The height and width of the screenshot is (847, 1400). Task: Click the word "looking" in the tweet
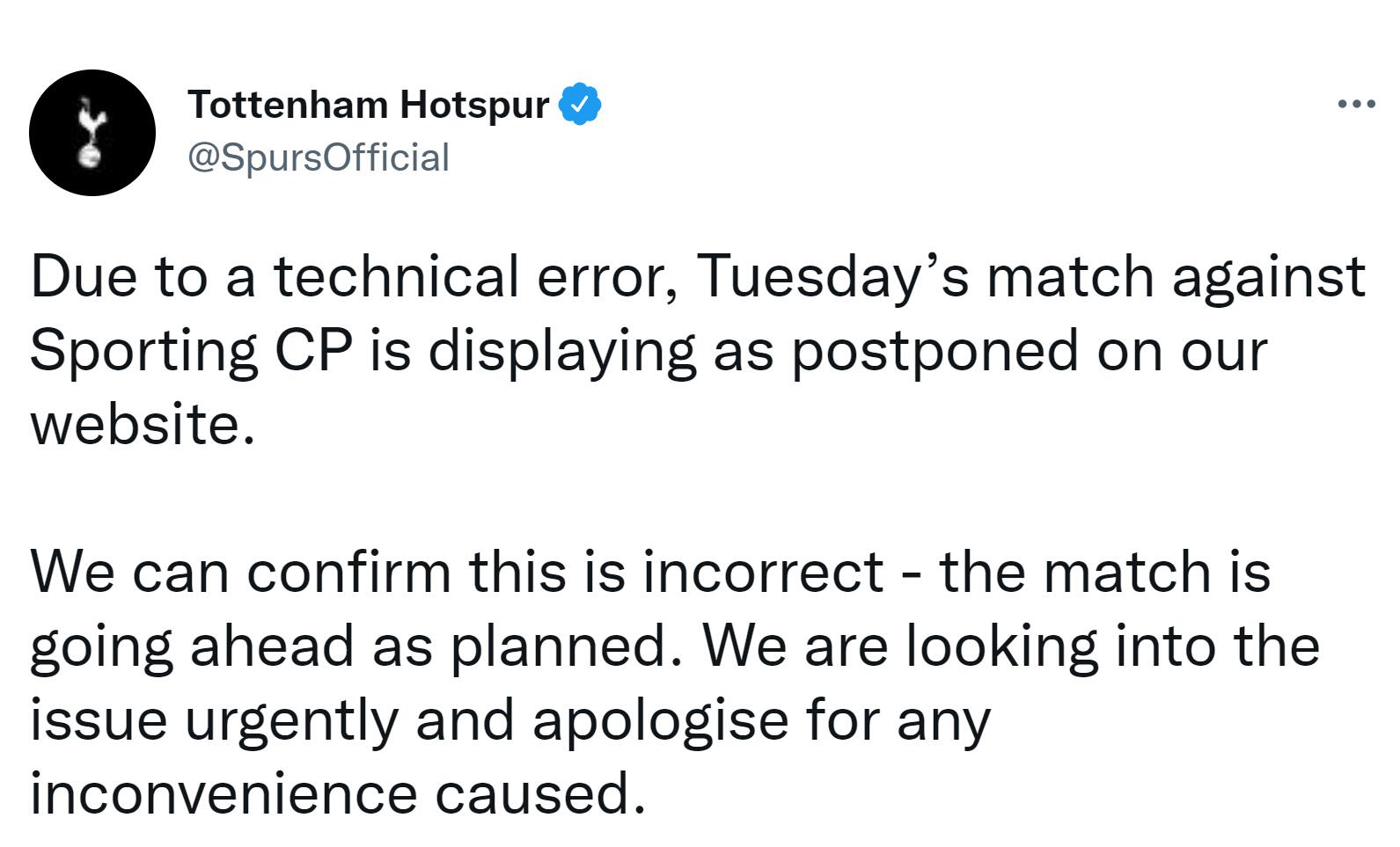1002,647
